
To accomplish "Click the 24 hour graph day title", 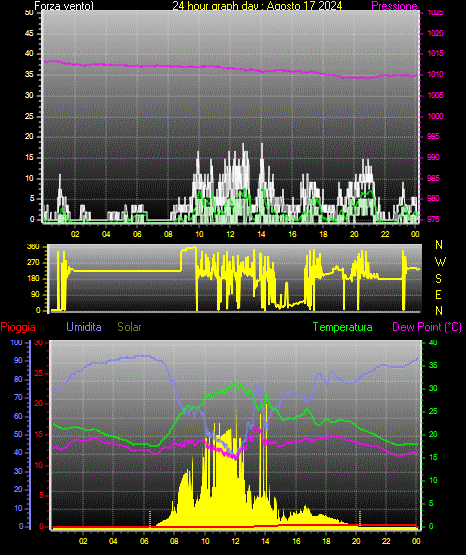I will click(257, 6).
